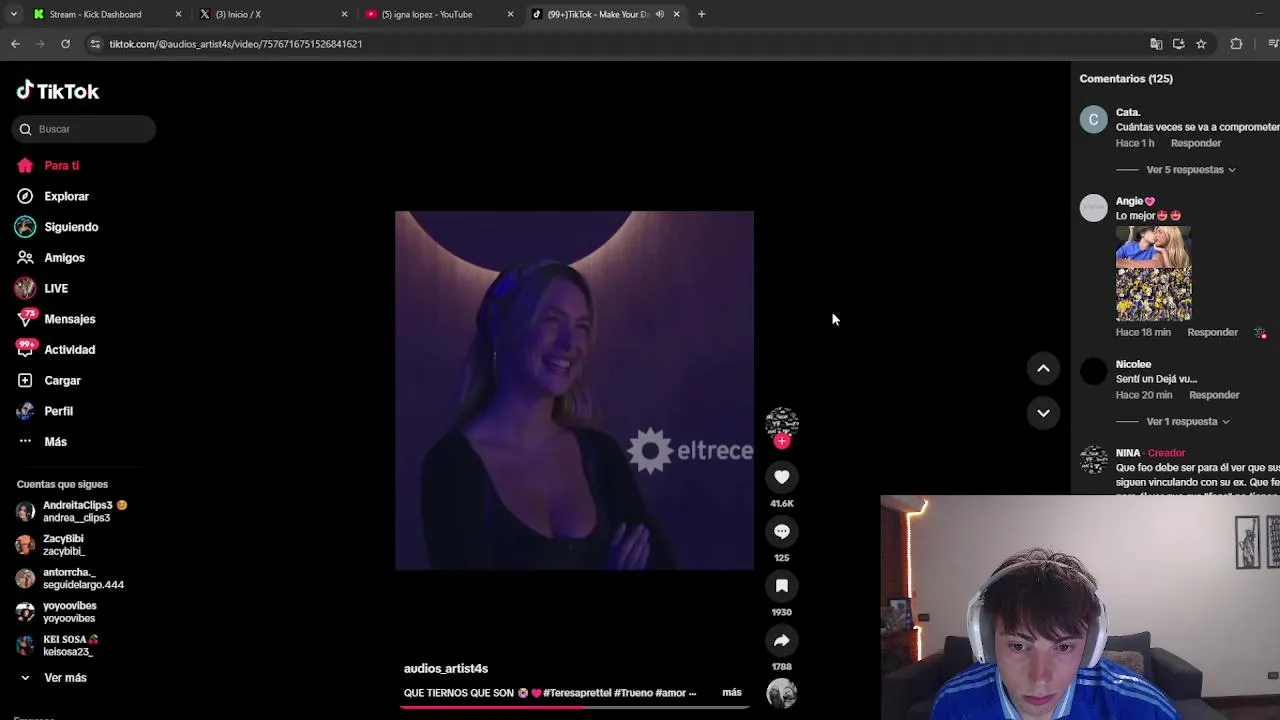The height and width of the screenshot is (720, 1280).
Task: Mute the TikTok tab audio icon
Action: [x=659, y=14]
